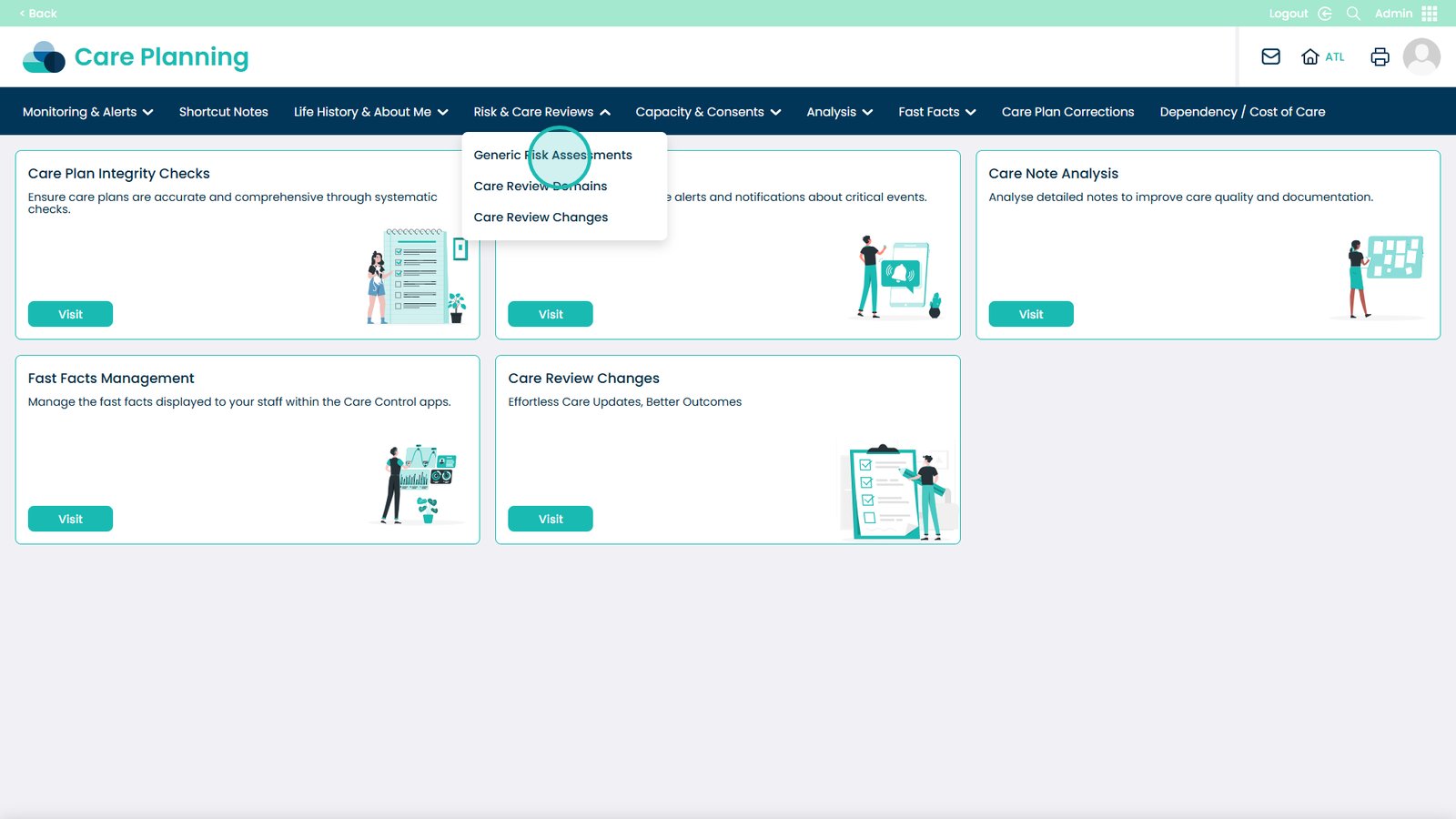Image resolution: width=1456 pixels, height=819 pixels.
Task: Click Care Plan Integrity Checks illustration
Action: [417, 276]
